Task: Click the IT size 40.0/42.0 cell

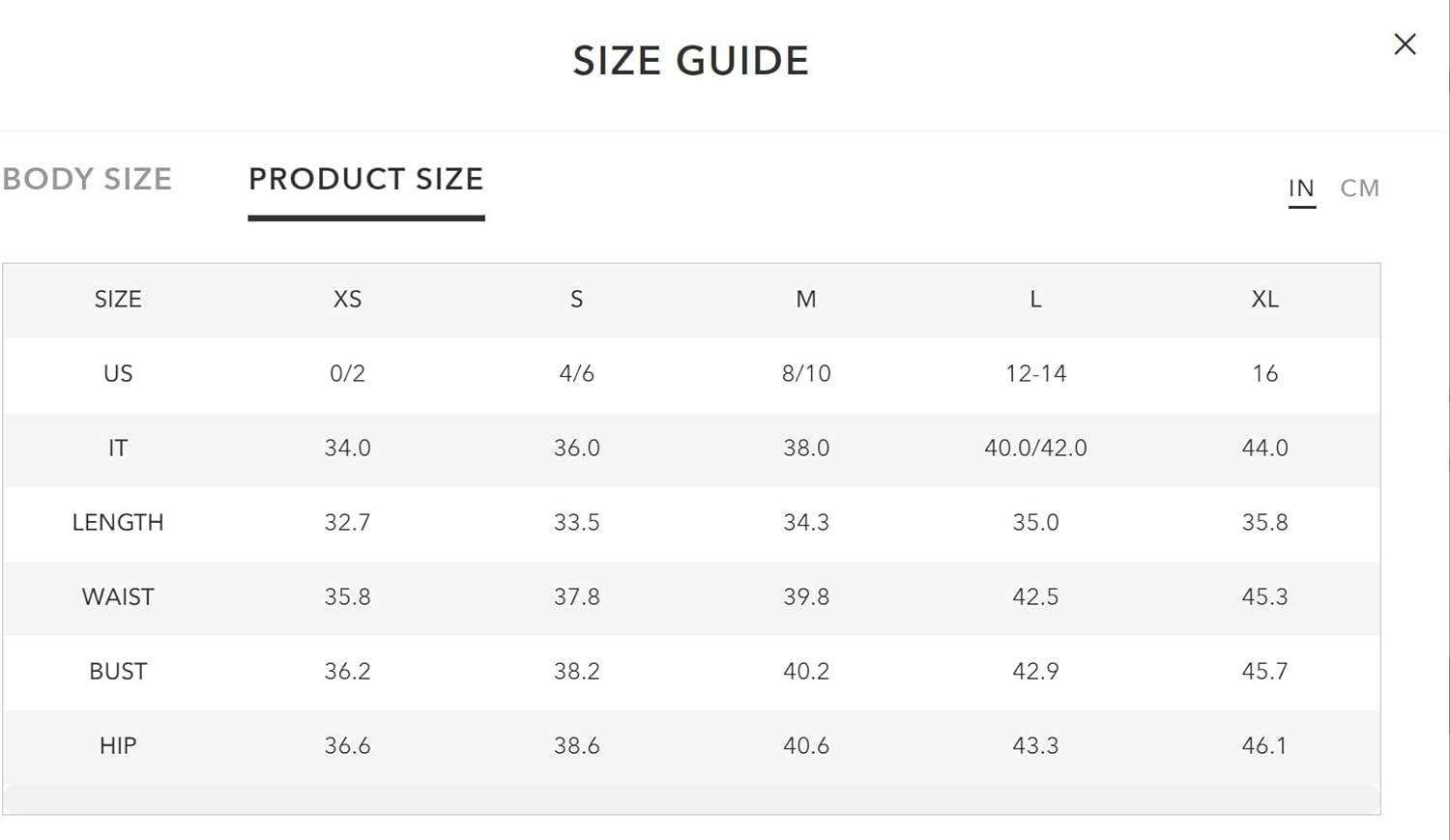Action: pyautogui.click(x=1035, y=449)
